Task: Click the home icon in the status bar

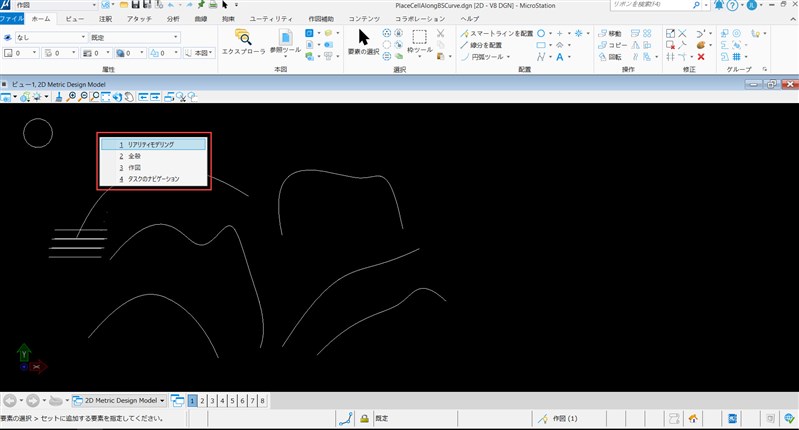Action: pos(693,418)
